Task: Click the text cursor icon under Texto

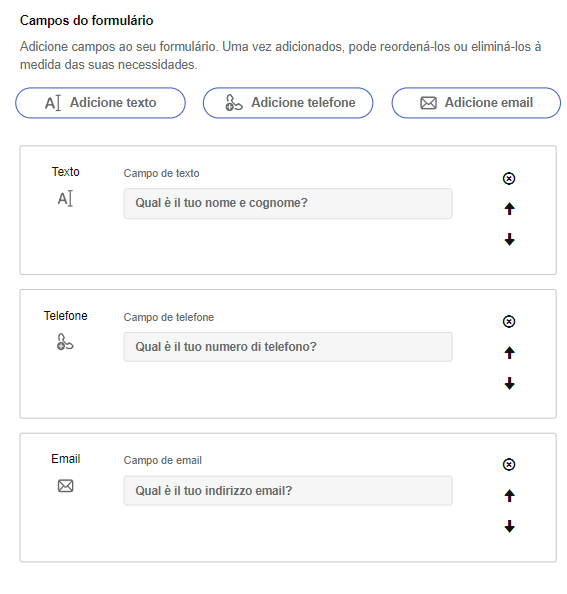Action: click(65, 199)
